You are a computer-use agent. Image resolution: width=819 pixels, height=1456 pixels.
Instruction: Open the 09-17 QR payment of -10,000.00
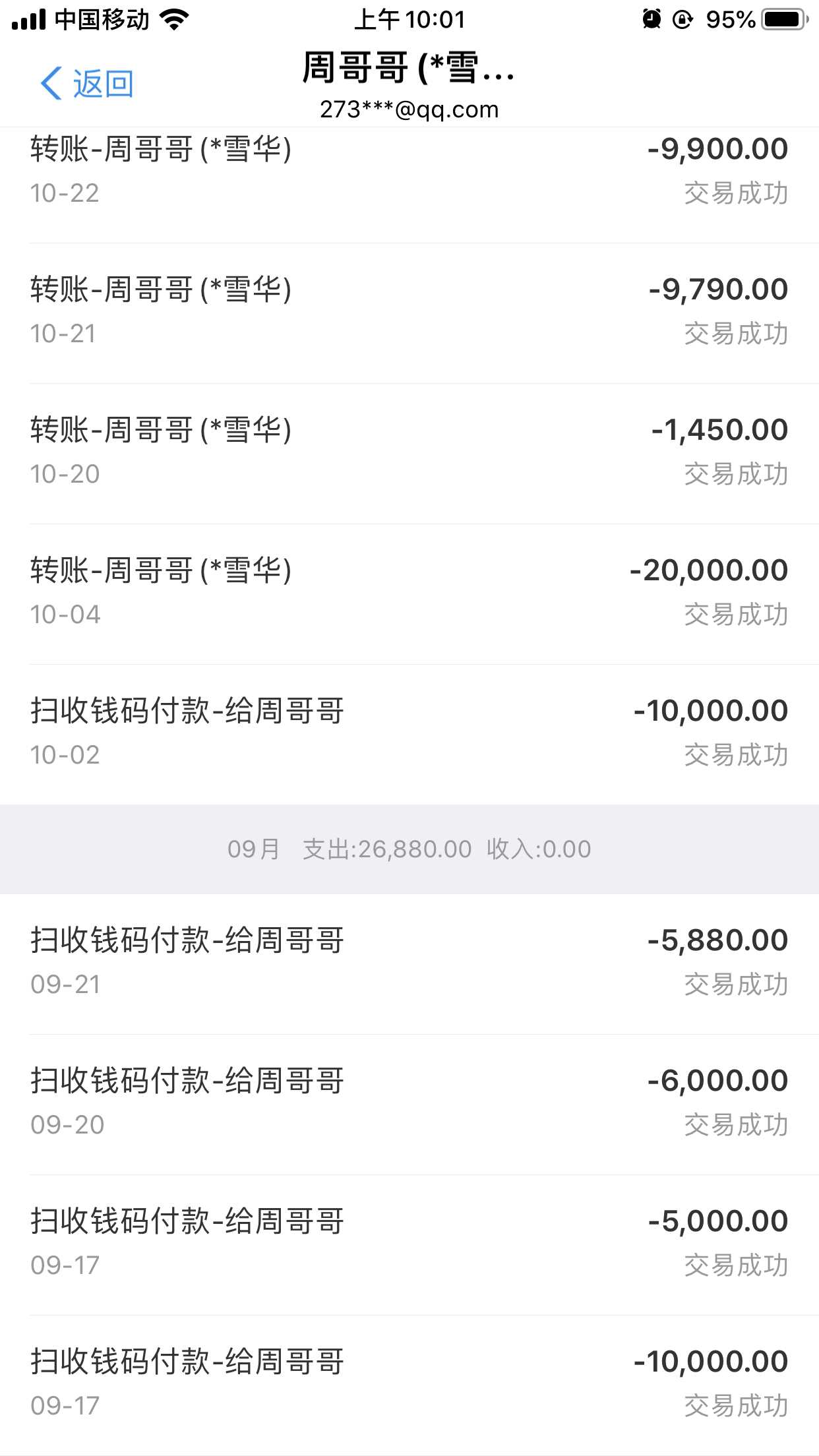[x=409, y=1383]
